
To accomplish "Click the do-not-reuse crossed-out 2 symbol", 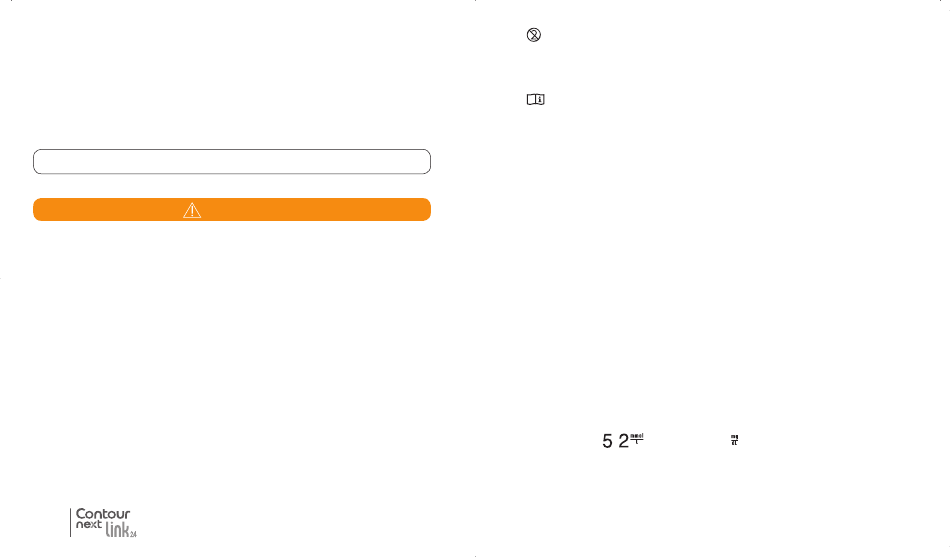I will (x=534, y=35).
